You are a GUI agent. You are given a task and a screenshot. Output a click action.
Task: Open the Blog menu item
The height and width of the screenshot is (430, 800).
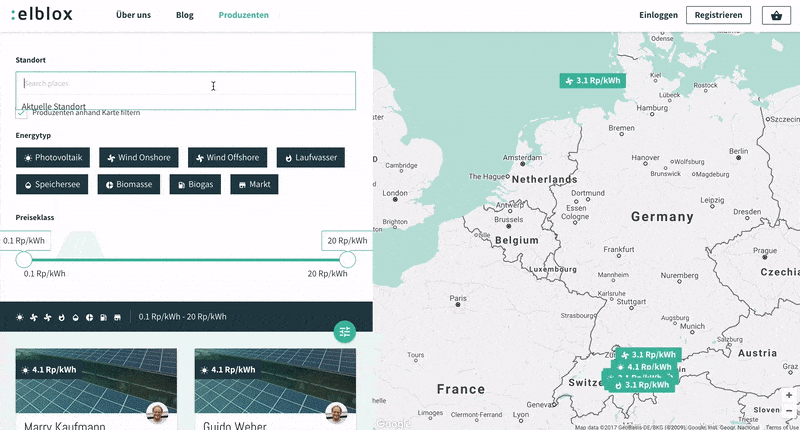185,15
